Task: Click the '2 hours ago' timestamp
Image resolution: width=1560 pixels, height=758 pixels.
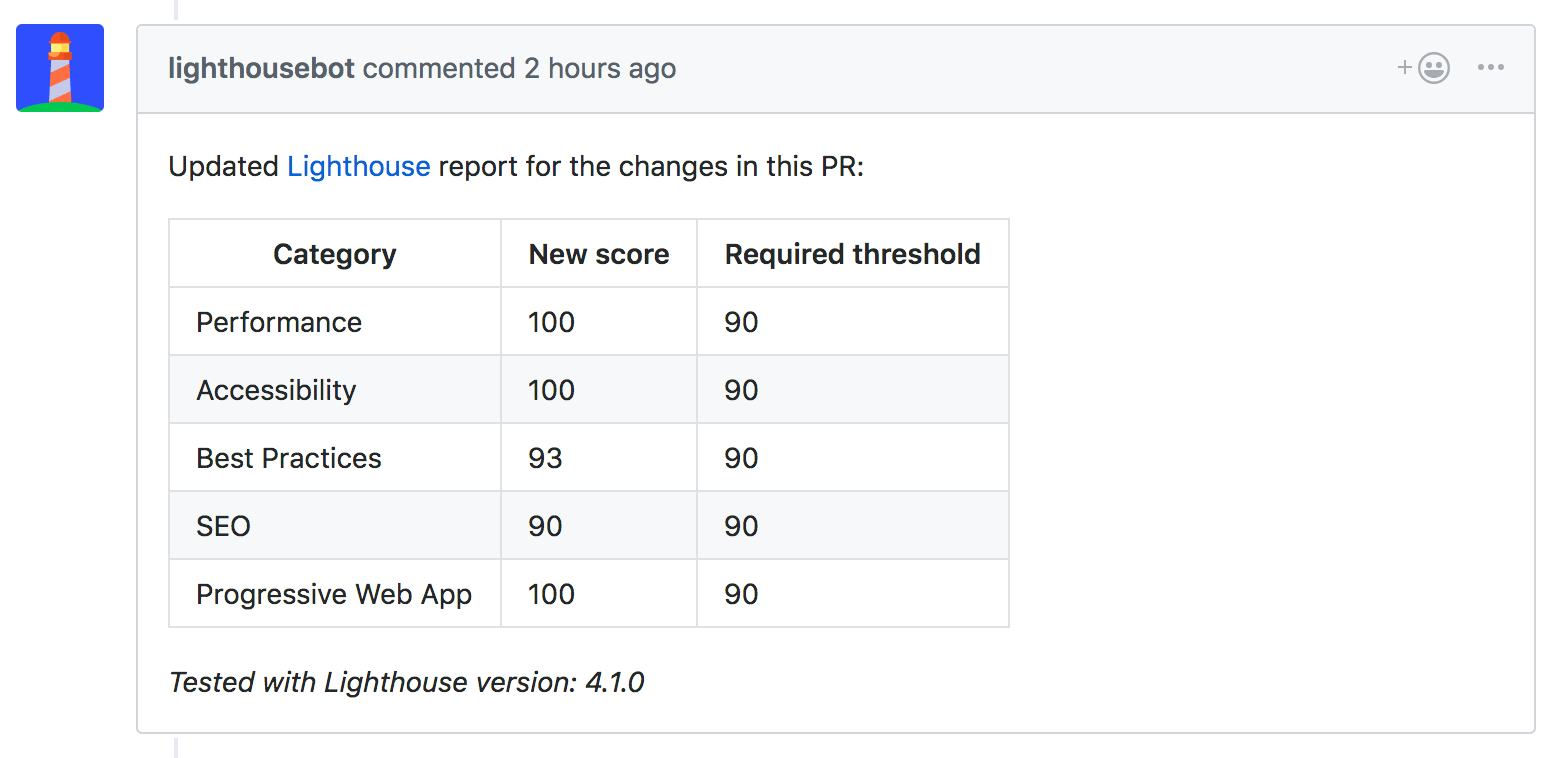Action: pos(600,68)
